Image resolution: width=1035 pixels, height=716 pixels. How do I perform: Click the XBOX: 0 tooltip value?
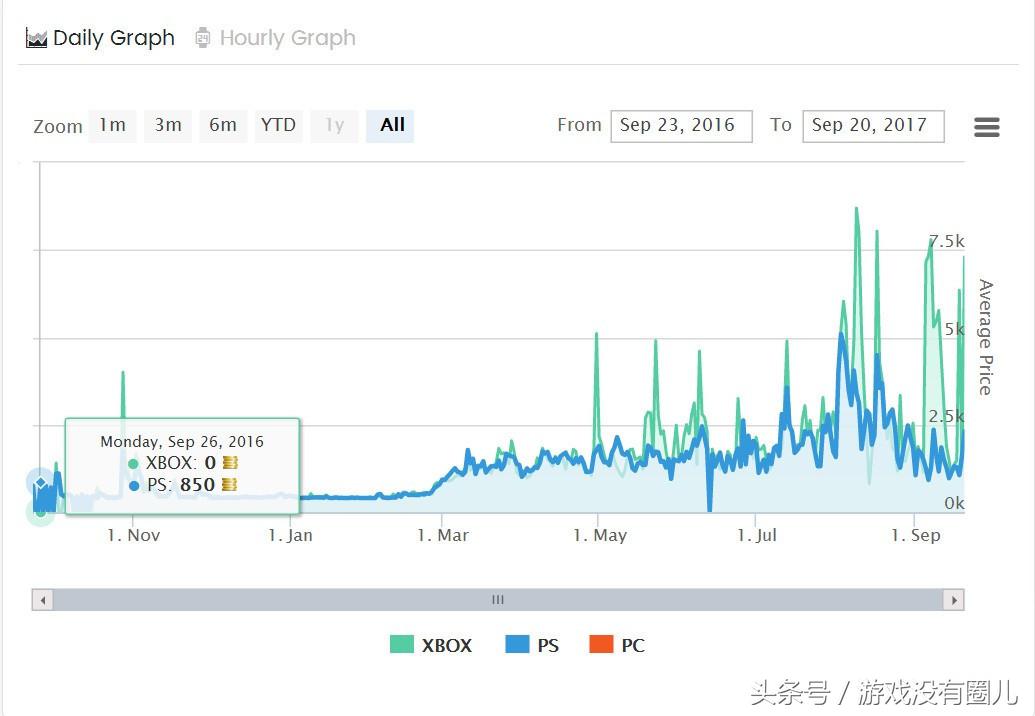(182, 463)
